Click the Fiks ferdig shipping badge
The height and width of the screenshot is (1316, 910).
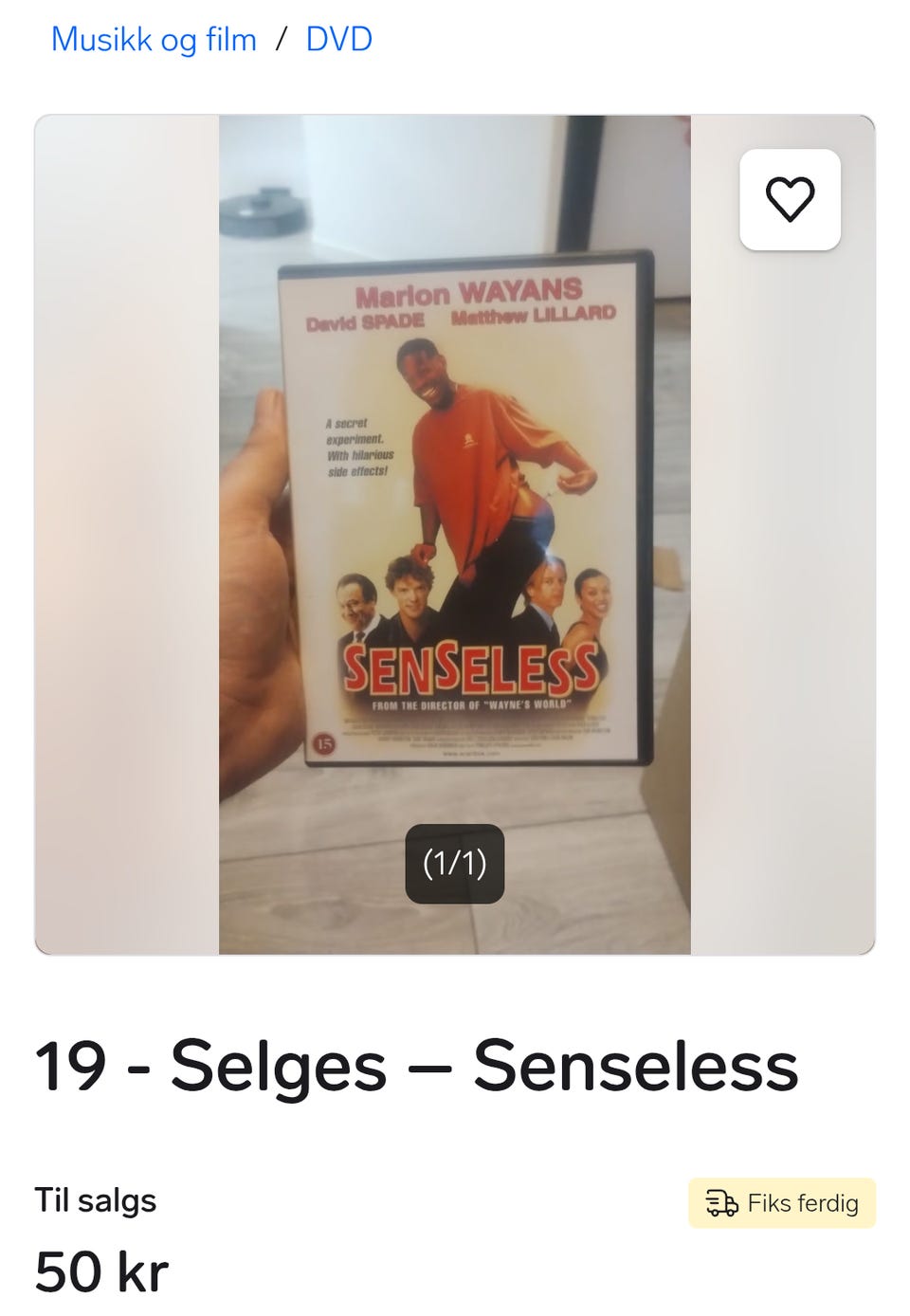(782, 1203)
